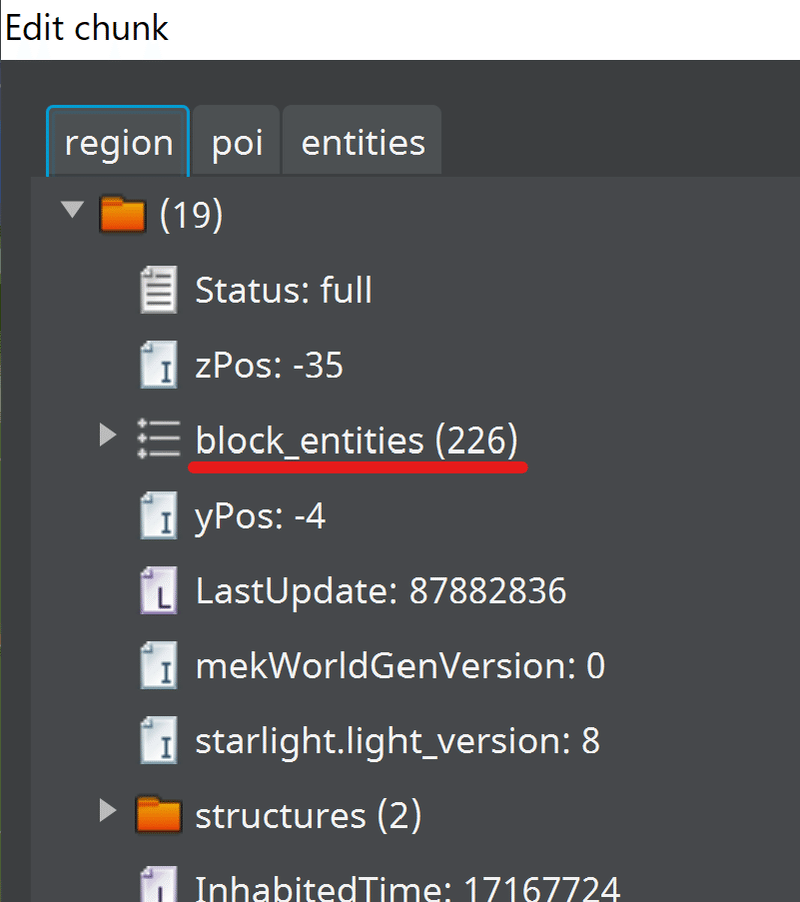800x902 pixels.
Task: Select the zPos: -35 node
Action: 267,364
